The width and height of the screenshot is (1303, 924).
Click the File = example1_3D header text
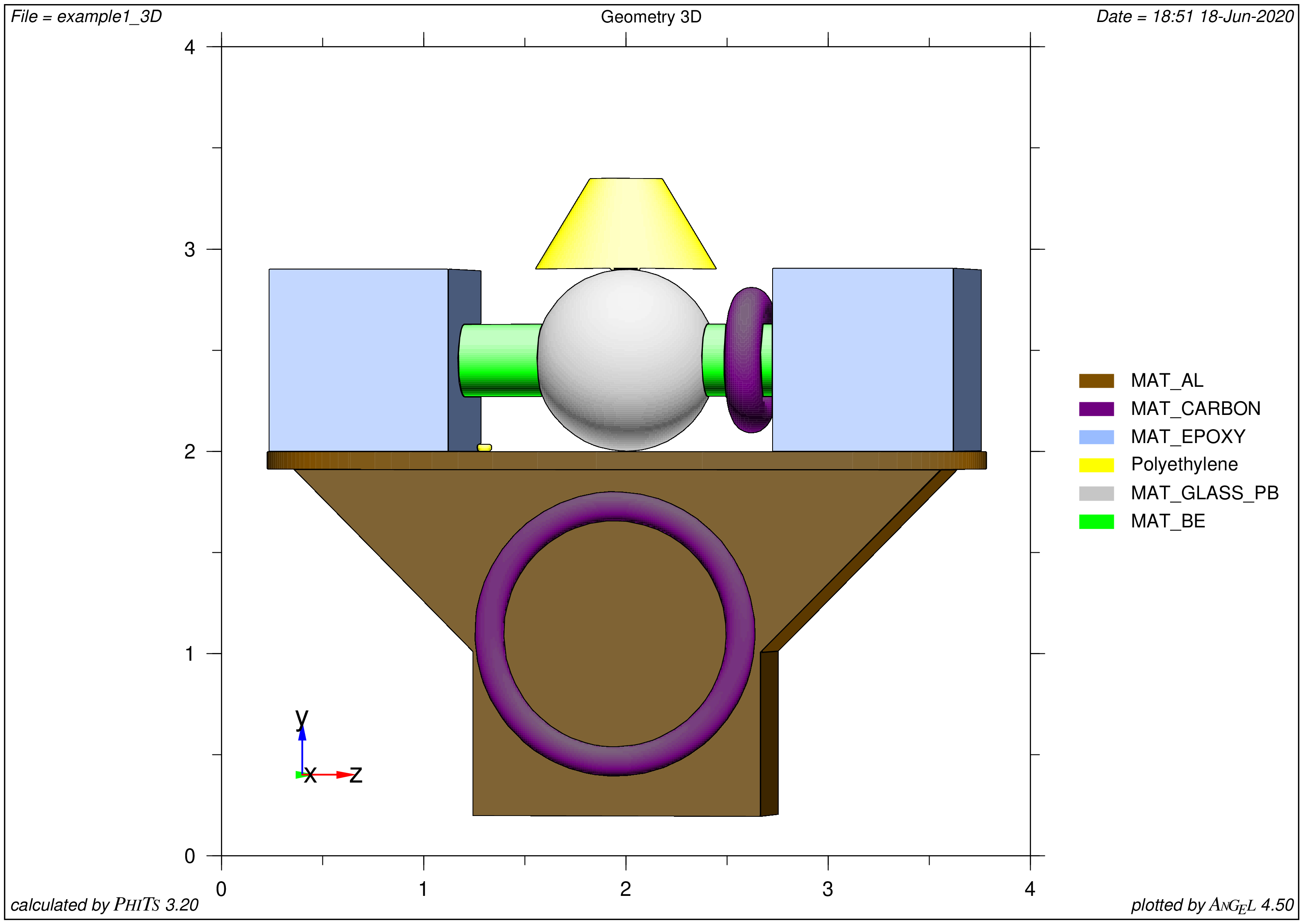point(86,16)
